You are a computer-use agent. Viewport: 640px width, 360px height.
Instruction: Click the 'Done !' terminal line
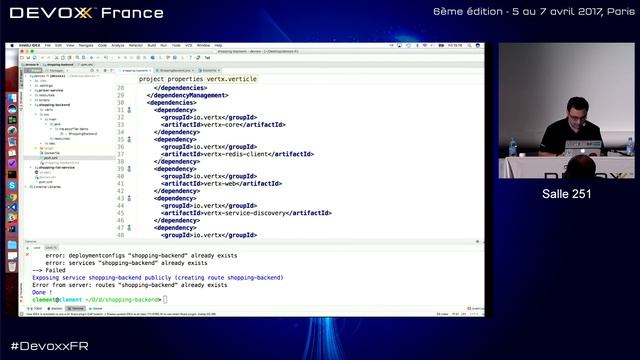pyautogui.click(x=42, y=292)
